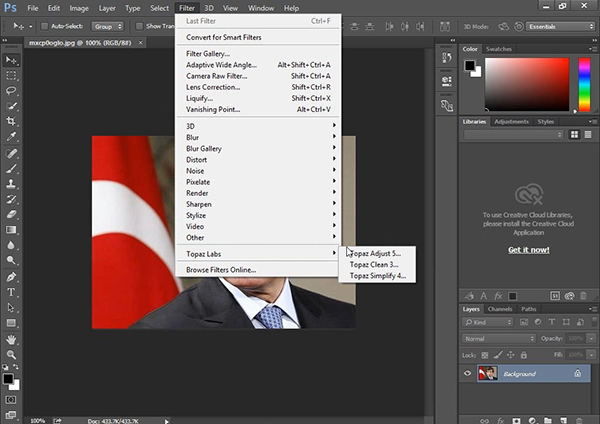Open the Essentials workspace dropdown
The image size is (600, 424).
point(562,26)
